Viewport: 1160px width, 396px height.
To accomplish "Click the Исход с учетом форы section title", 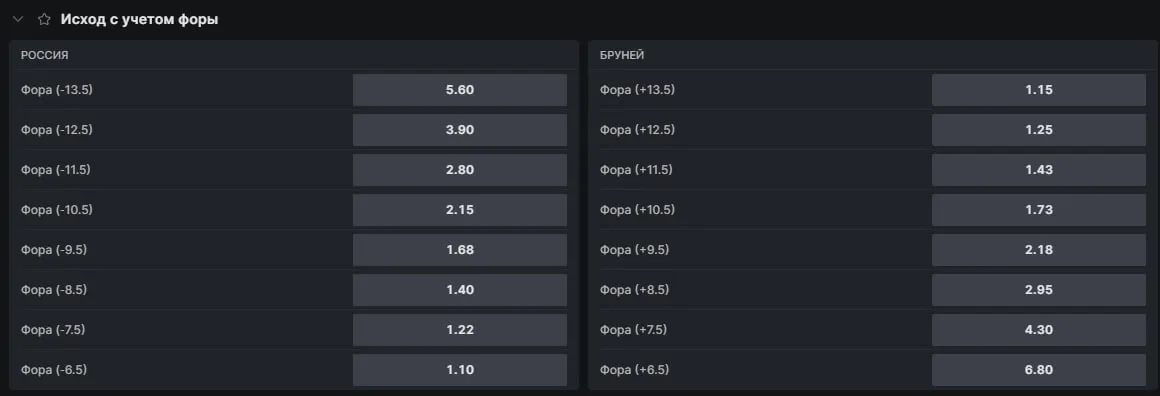I will (139, 20).
